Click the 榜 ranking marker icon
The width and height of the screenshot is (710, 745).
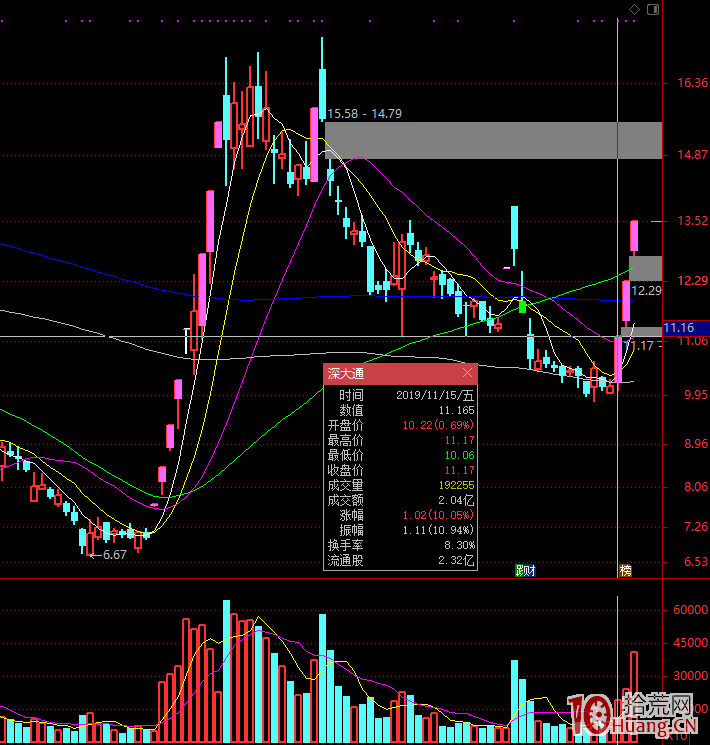click(626, 571)
